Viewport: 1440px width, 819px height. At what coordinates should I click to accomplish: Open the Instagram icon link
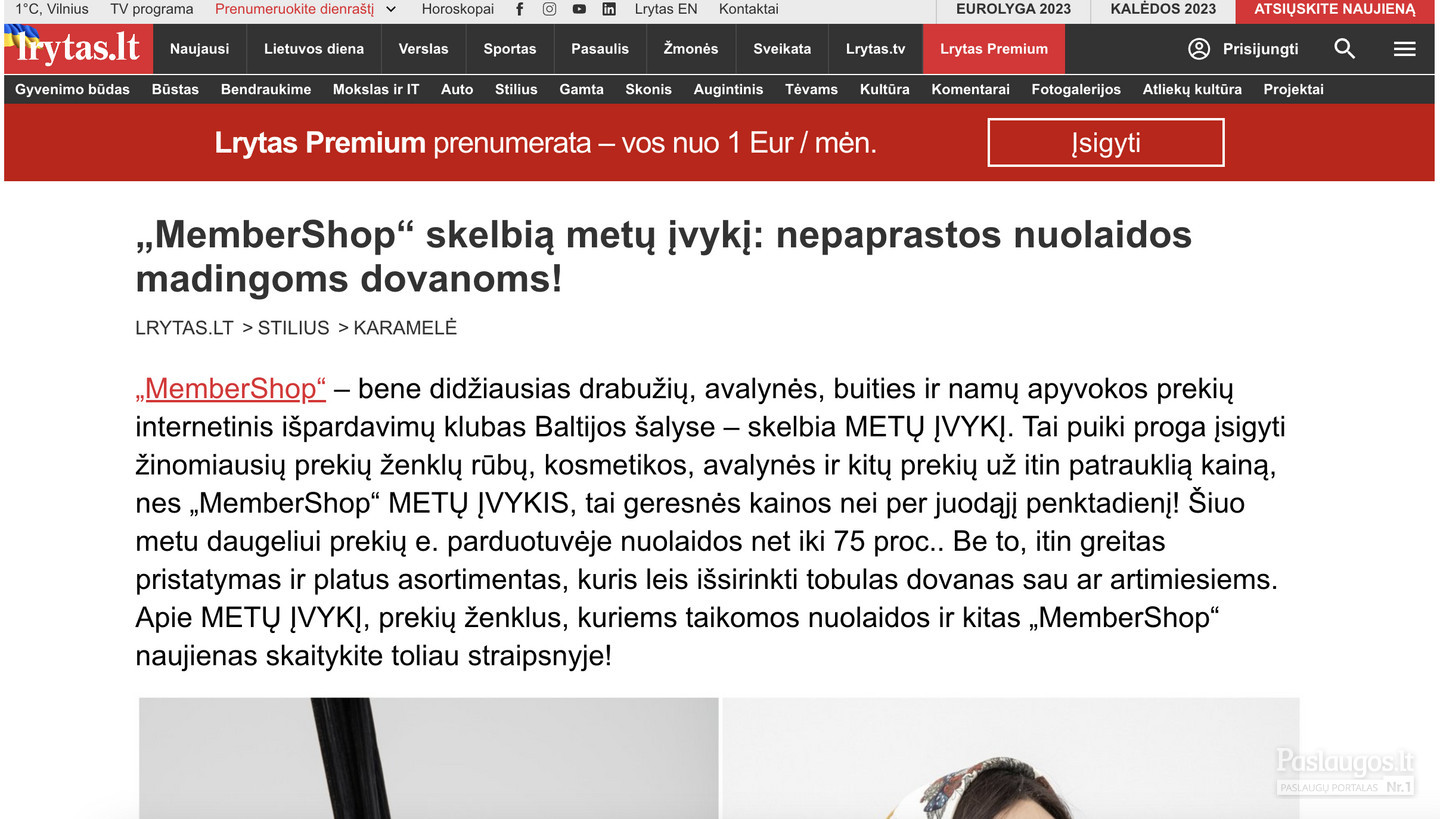[x=549, y=9]
